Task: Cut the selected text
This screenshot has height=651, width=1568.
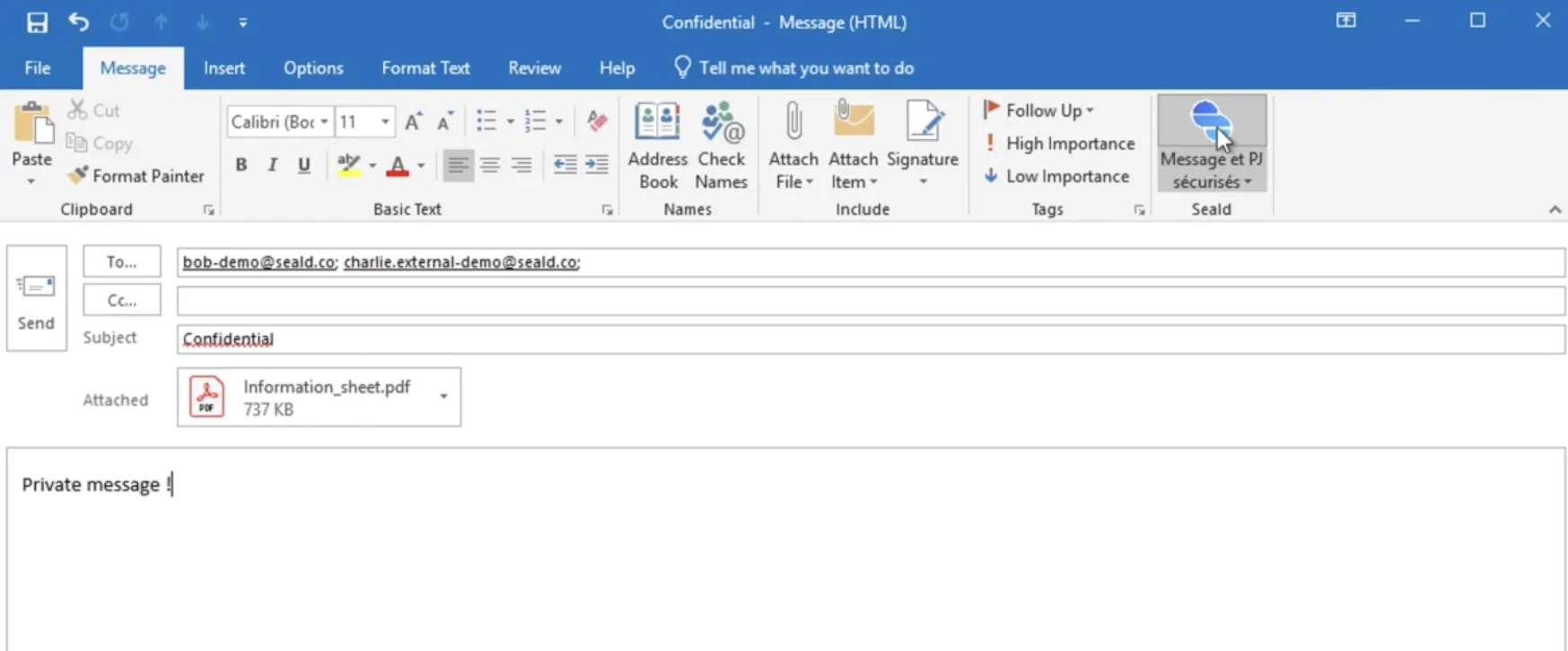Action: (x=94, y=110)
